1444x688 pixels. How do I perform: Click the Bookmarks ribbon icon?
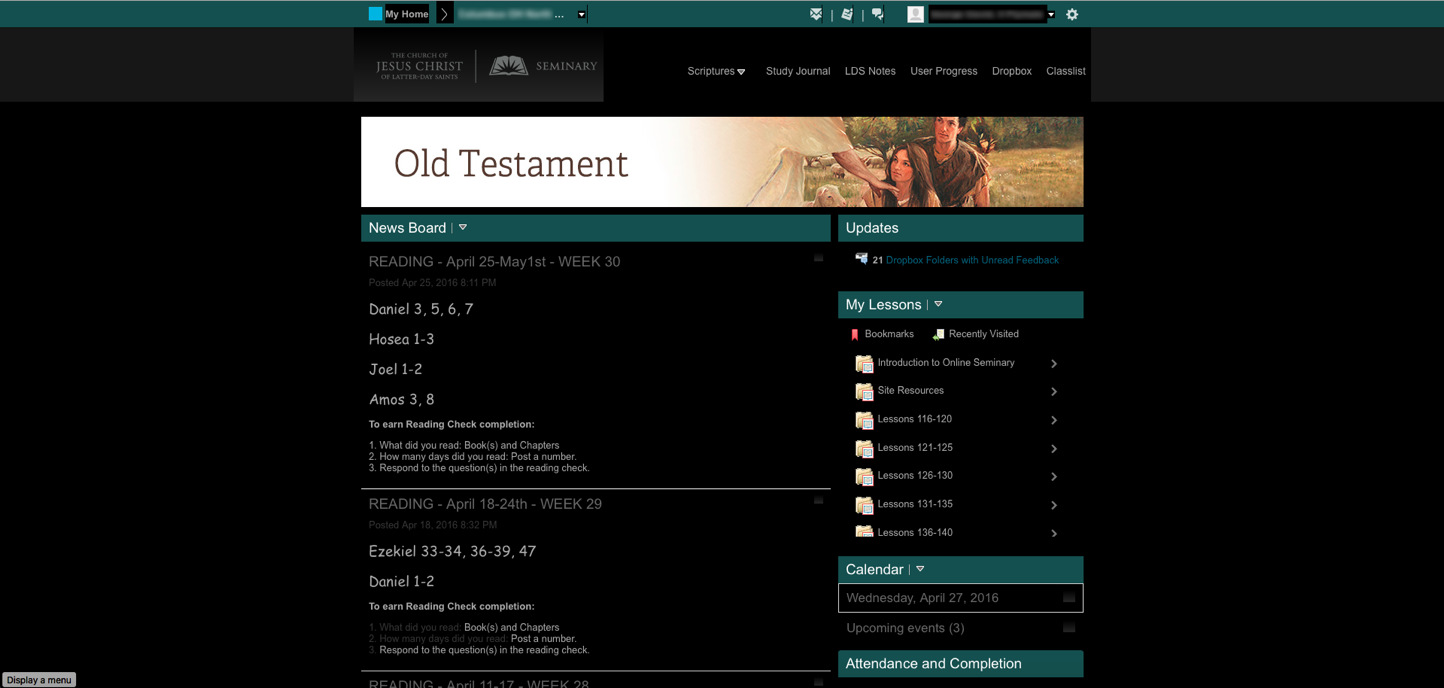(x=855, y=335)
